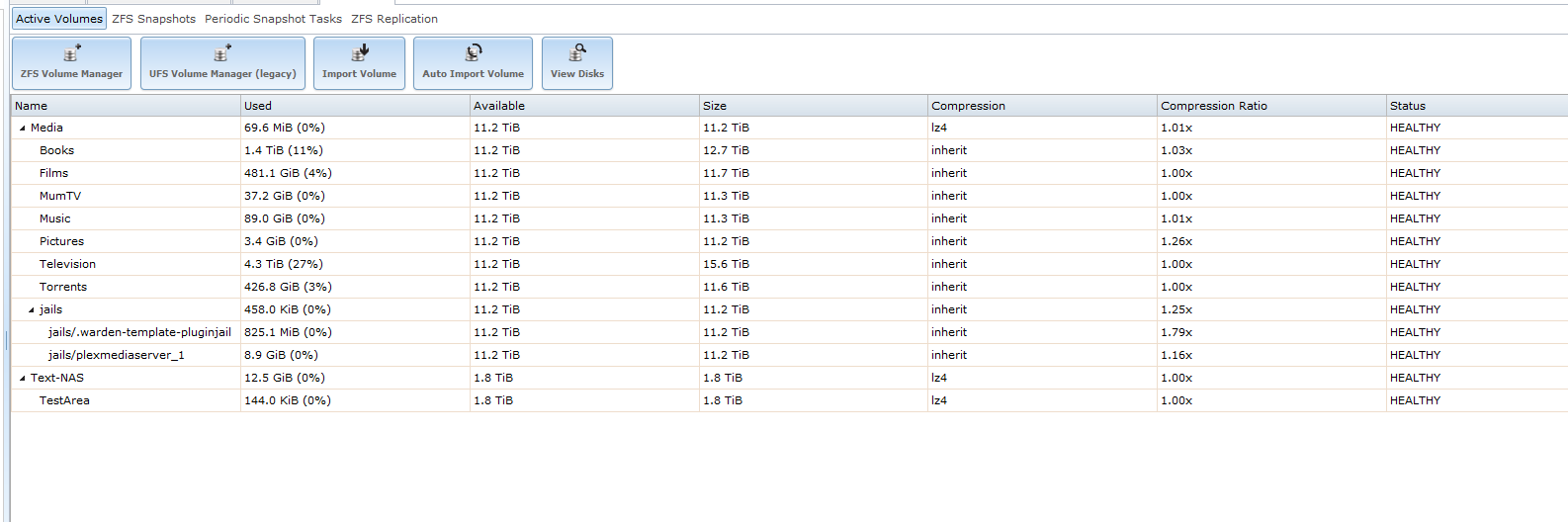
Task: Select the Text-NAS volume
Action: (789, 378)
